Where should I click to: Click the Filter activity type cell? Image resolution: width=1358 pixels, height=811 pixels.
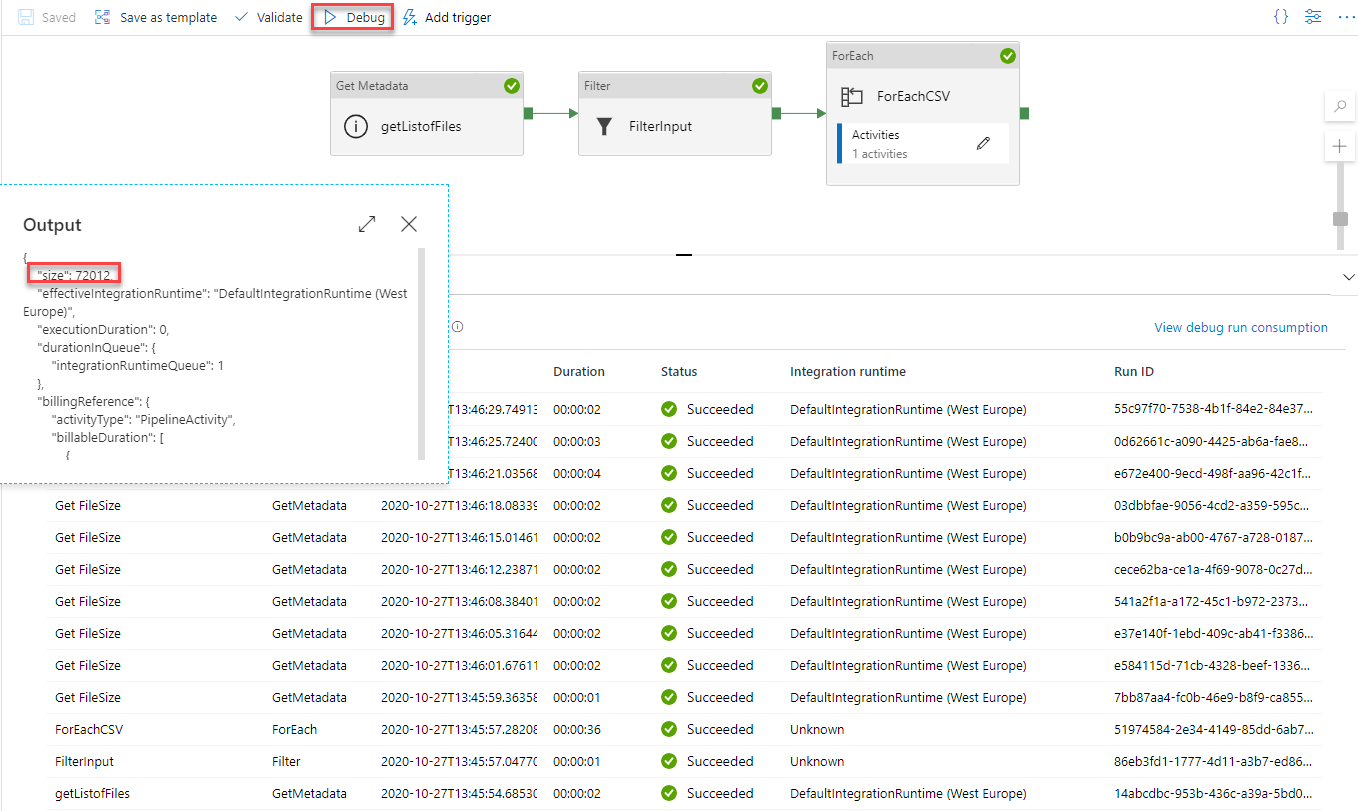[x=286, y=761]
